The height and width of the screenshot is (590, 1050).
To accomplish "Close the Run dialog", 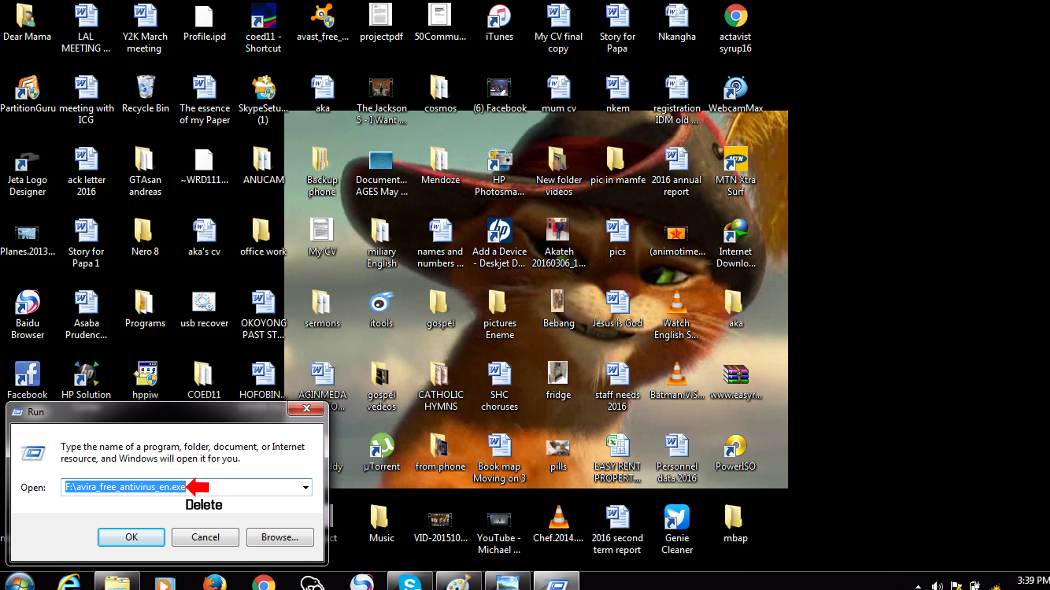I will [x=306, y=409].
